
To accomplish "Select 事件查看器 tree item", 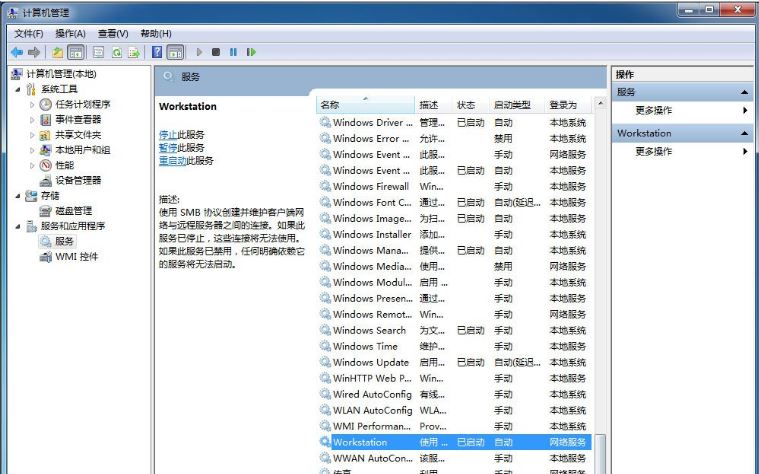I will (x=78, y=119).
